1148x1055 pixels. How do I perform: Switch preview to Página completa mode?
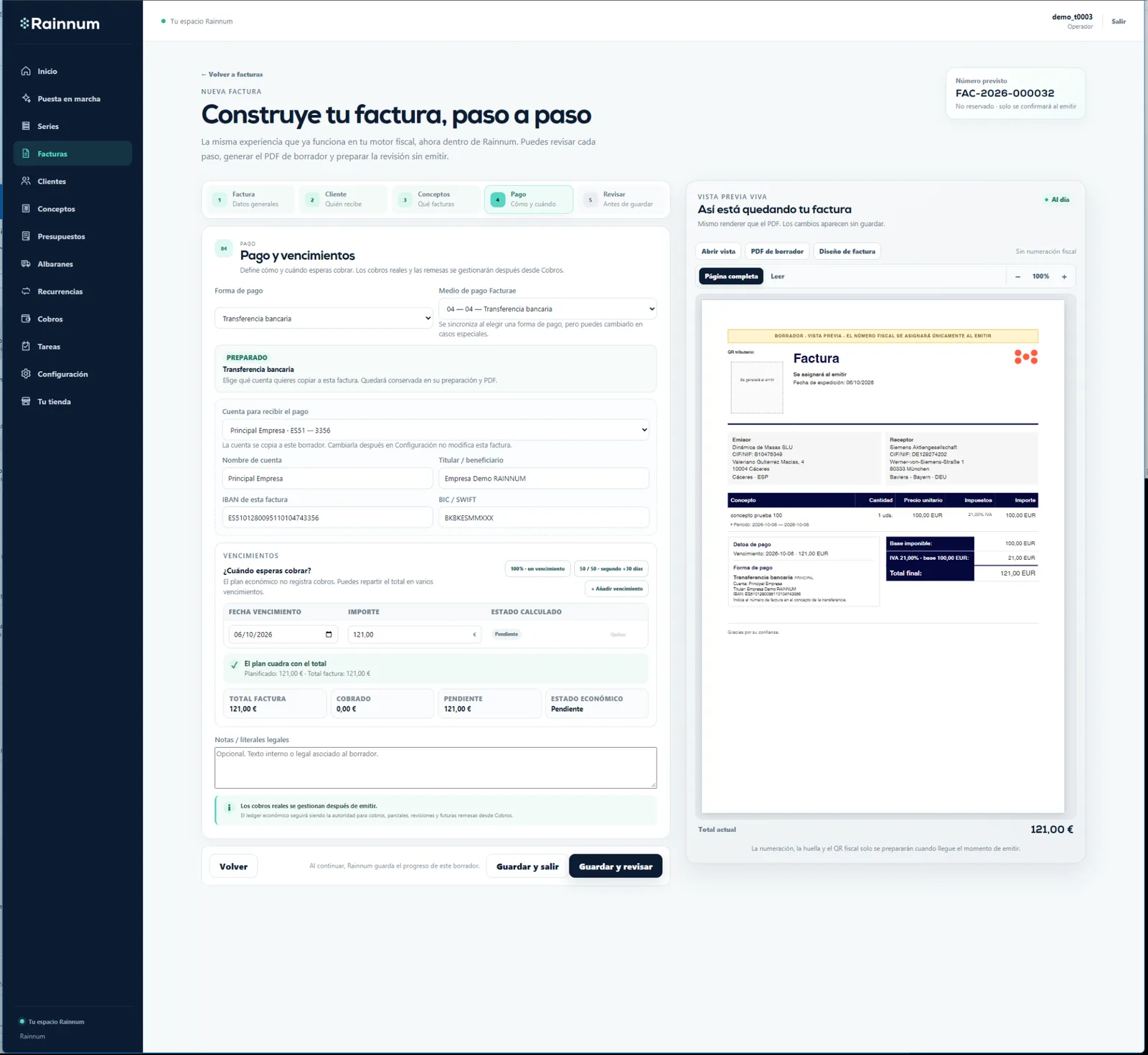730,276
